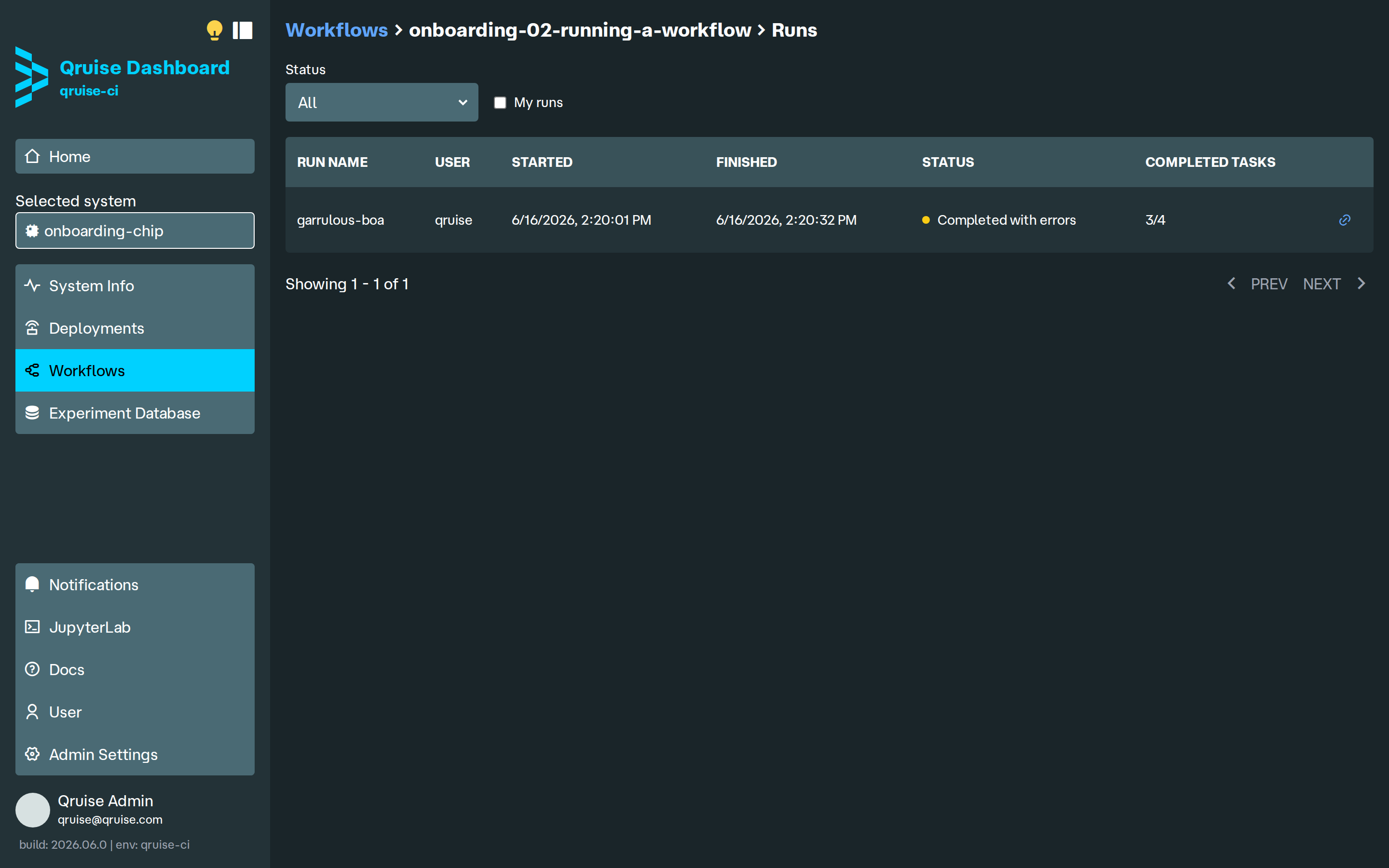The width and height of the screenshot is (1389, 868).
Task: Launch JupyterLab
Action: (x=135, y=627)
